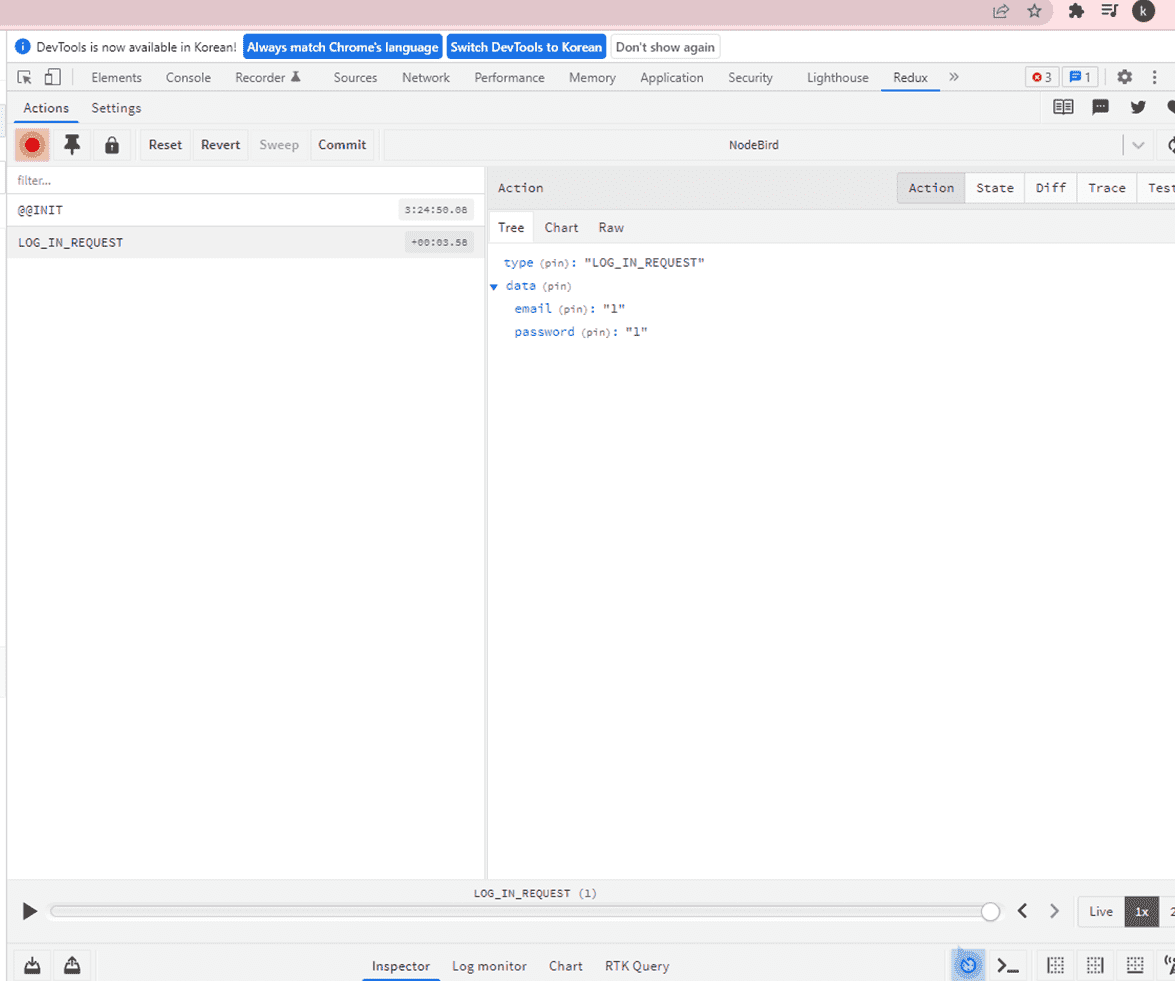Open the Console DevTools panel

(x=188, y=77)
